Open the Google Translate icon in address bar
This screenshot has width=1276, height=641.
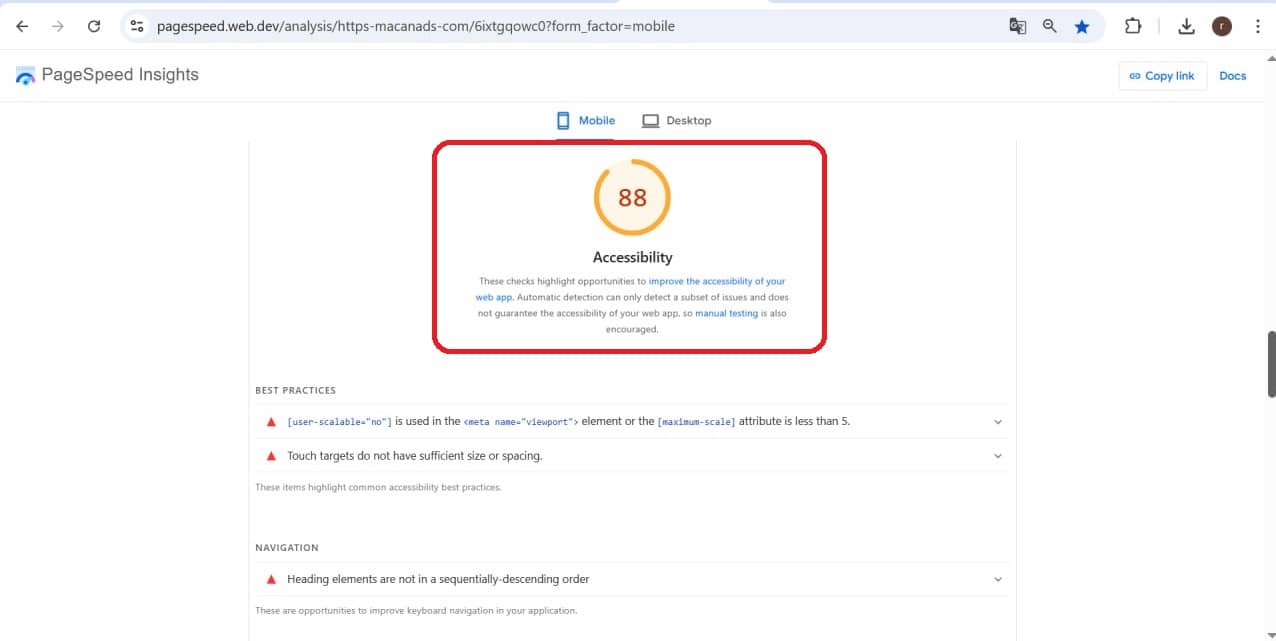click(x=1017, y=26)
